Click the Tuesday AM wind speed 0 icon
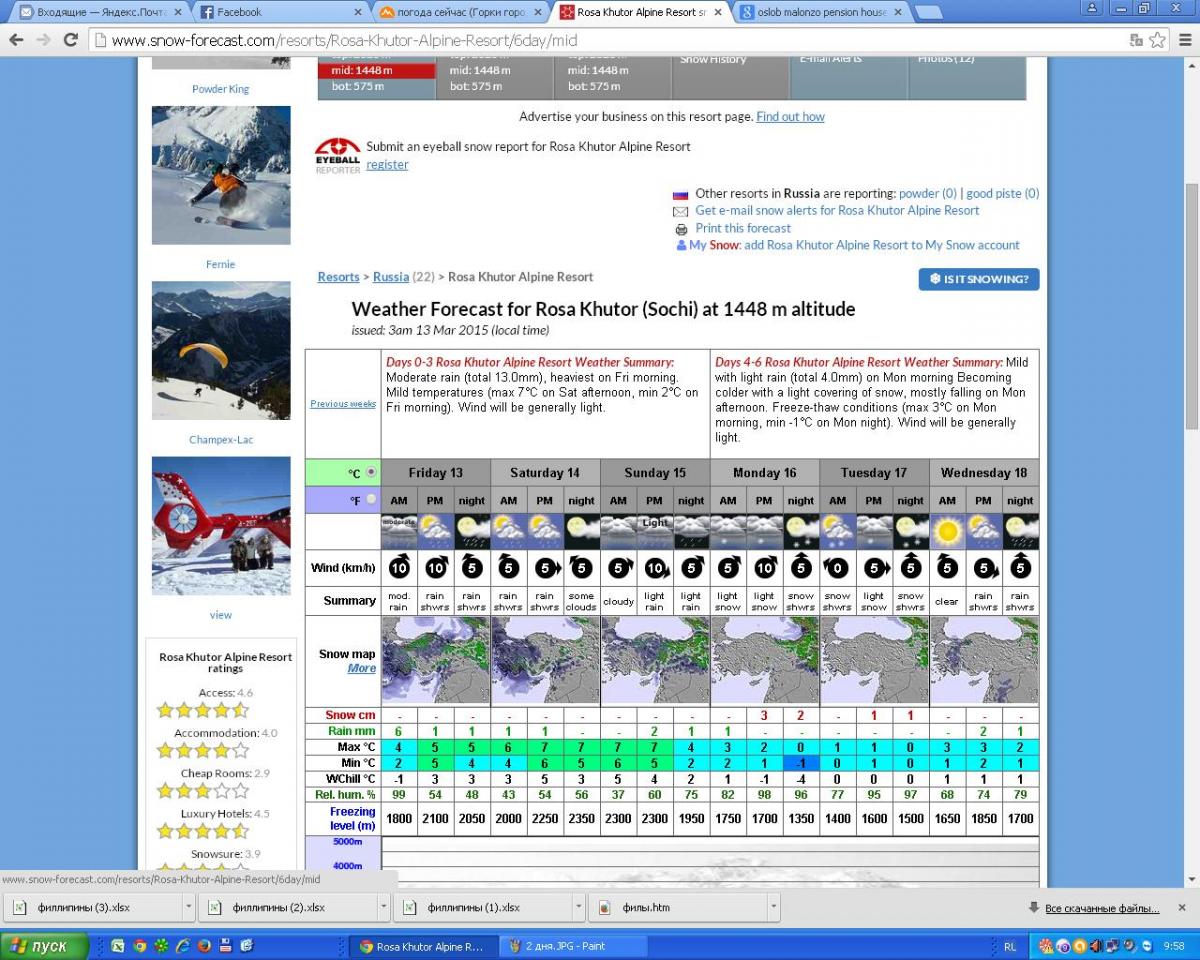The width and height of the screenshot is (1200, 960). click(x=837, y=568)
